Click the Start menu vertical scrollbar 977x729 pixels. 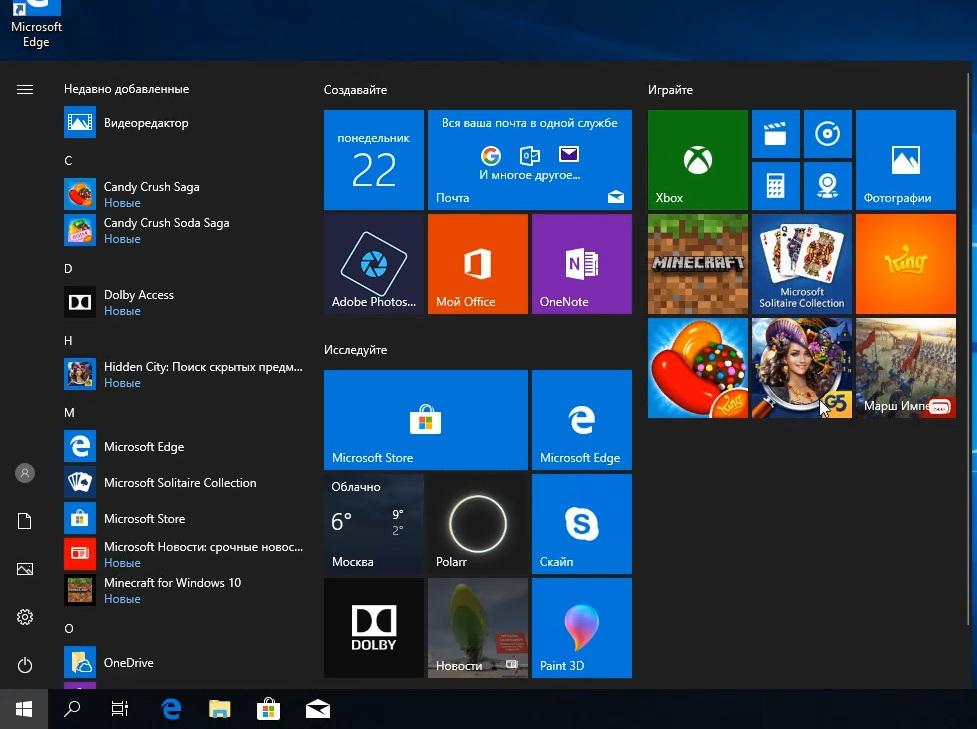pyautogui.click(x=968, y=349)
